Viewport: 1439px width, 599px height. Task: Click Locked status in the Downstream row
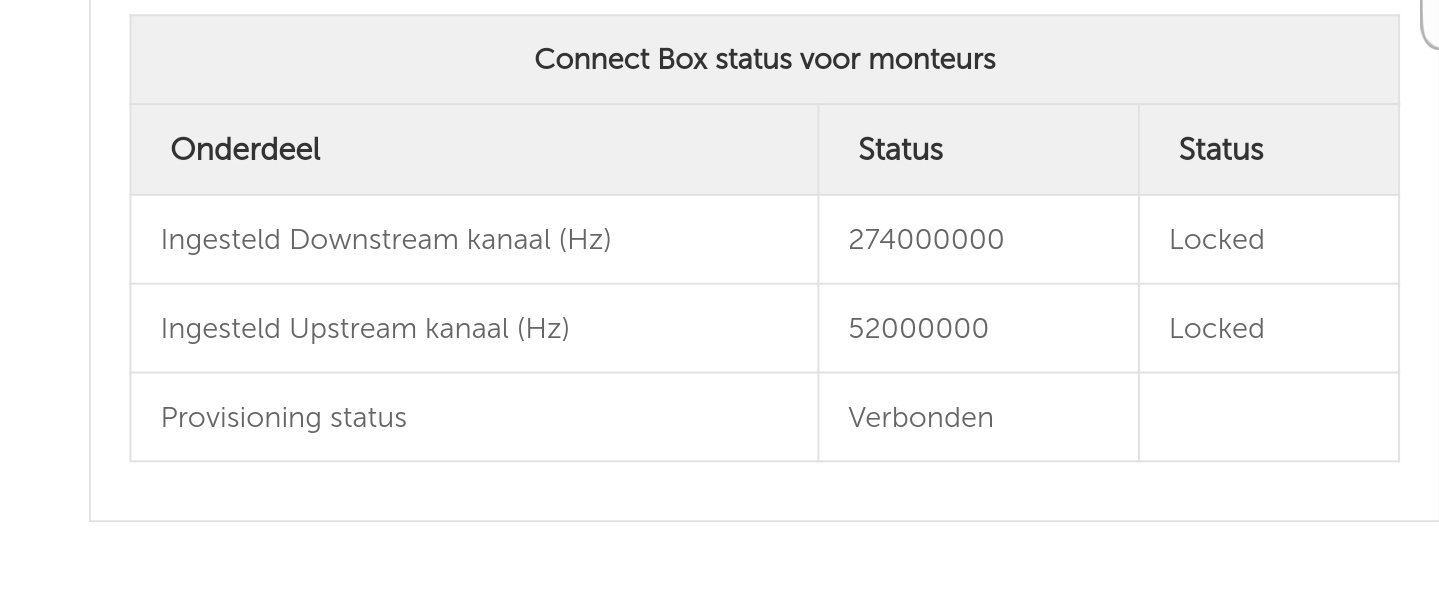pos(1217,240)
